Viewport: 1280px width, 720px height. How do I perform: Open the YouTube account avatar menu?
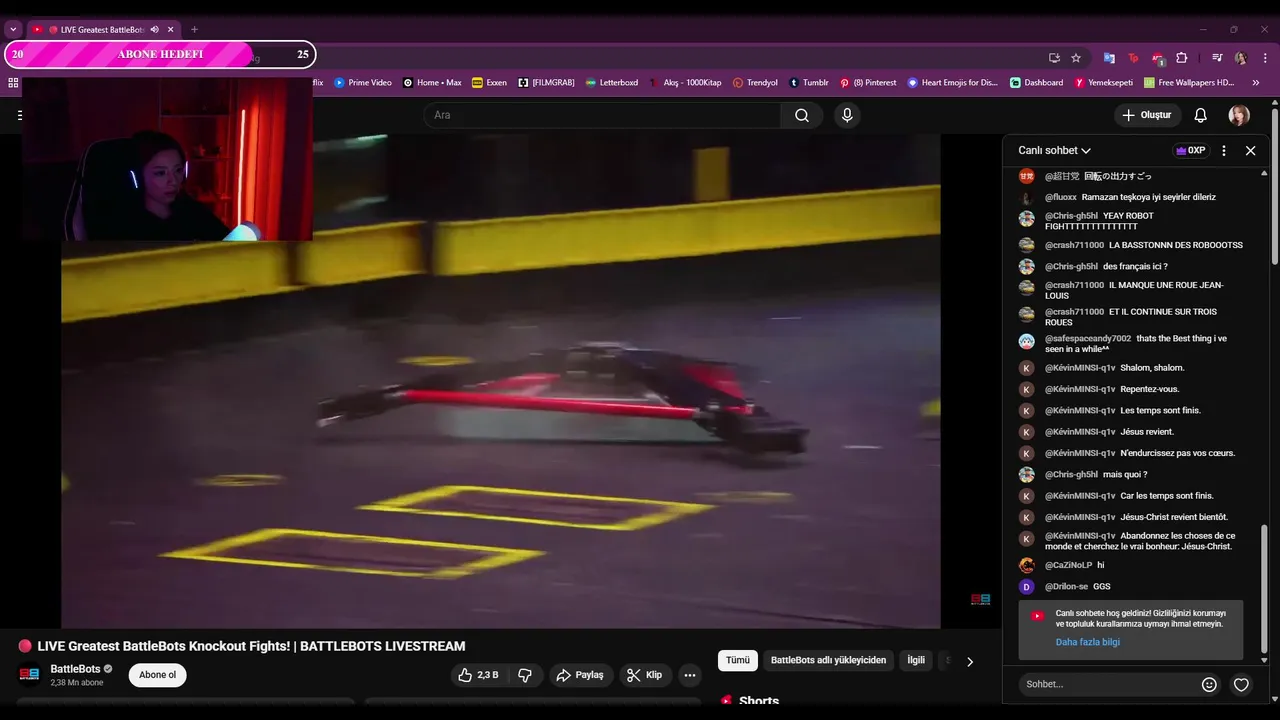1239,115
